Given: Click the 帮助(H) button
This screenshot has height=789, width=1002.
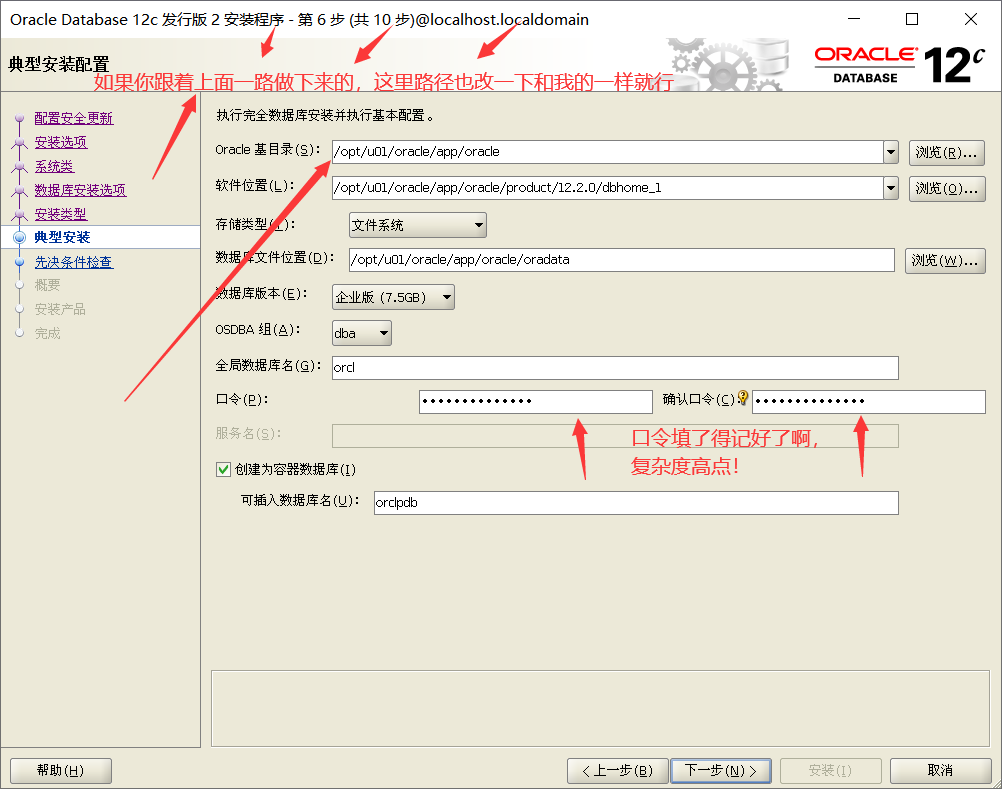Looking at the screenshot, I should point(61,770).
